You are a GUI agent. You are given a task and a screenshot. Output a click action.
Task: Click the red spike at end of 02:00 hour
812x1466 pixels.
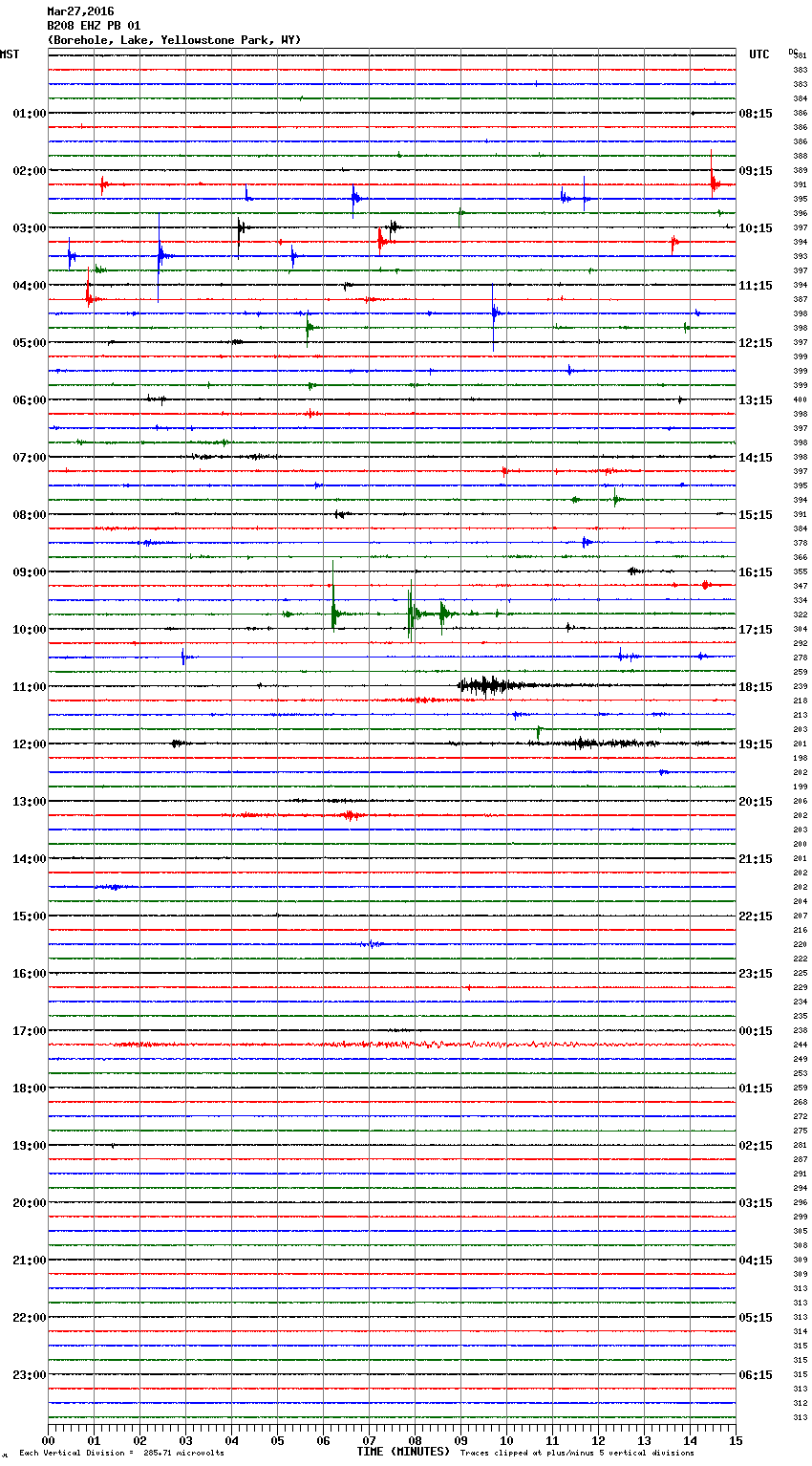tap(714, 176)
